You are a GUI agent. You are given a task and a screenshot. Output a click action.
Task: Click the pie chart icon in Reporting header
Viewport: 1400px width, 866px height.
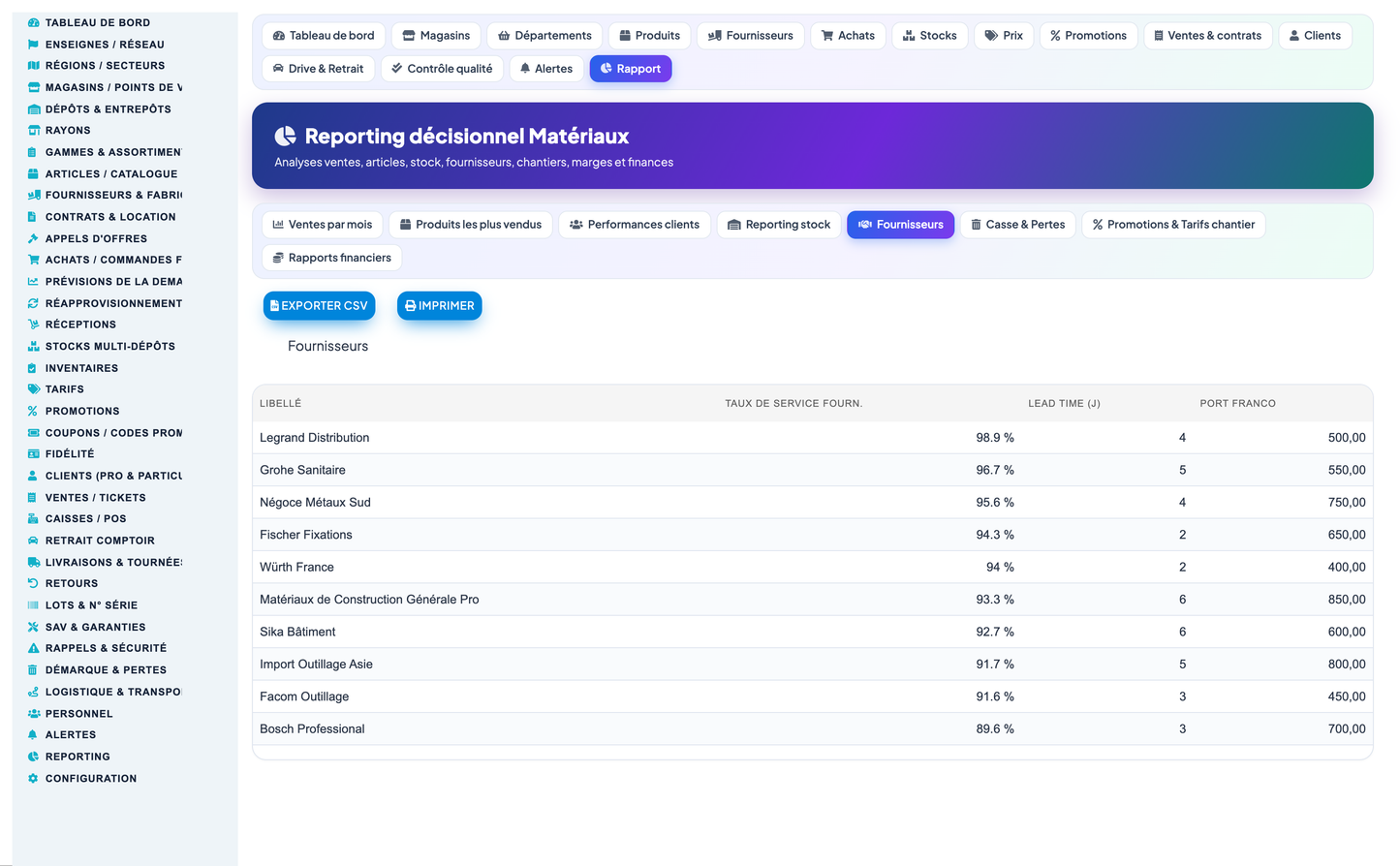286,137
